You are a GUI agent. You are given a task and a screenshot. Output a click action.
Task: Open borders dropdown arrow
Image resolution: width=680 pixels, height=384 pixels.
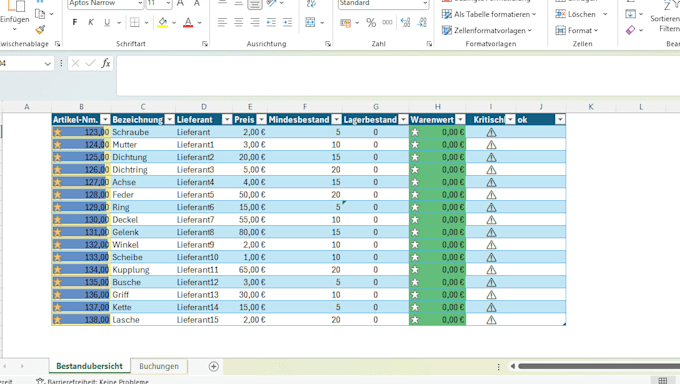pos(147,23)
